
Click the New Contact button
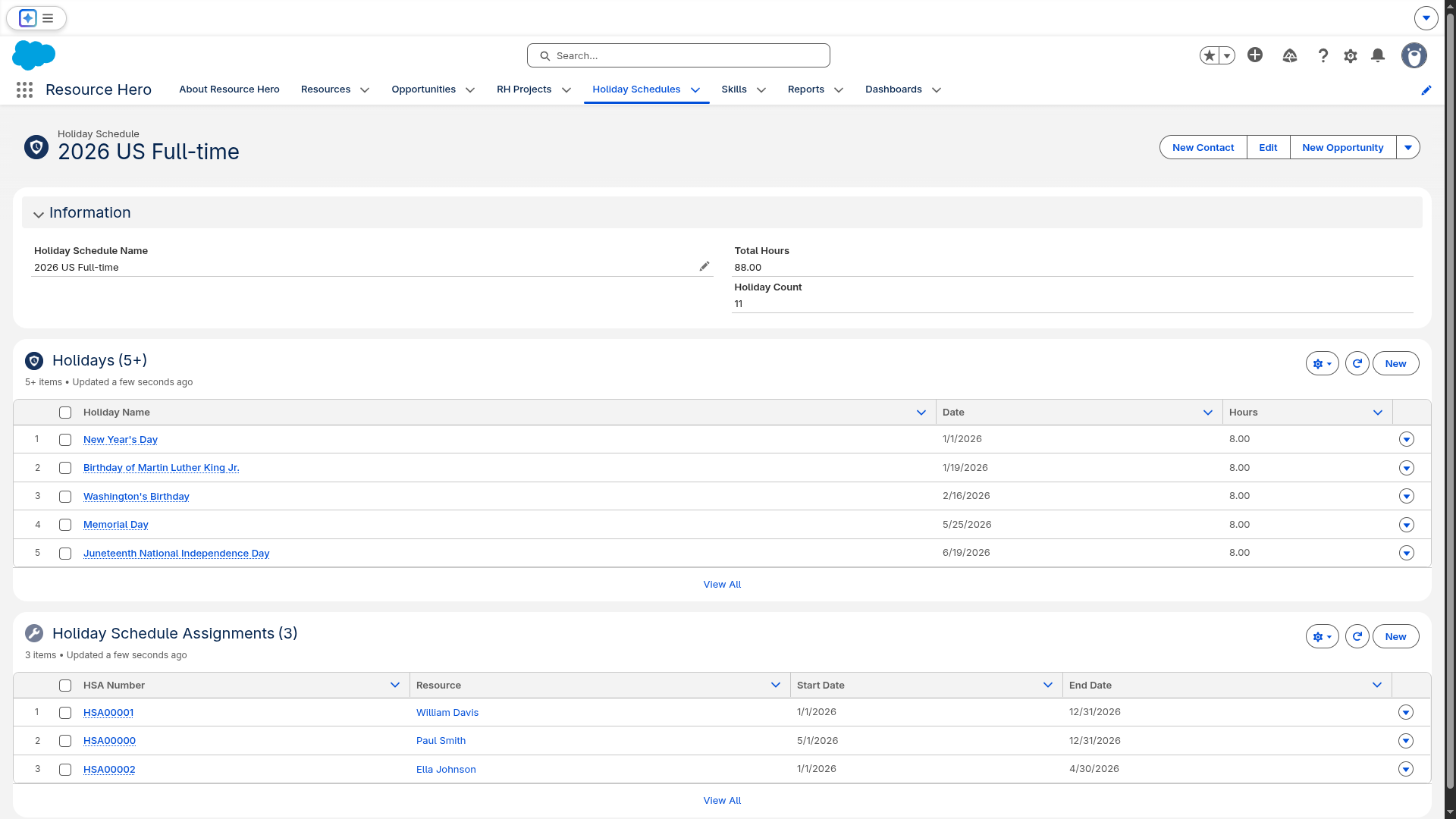tap(1203, 147)
